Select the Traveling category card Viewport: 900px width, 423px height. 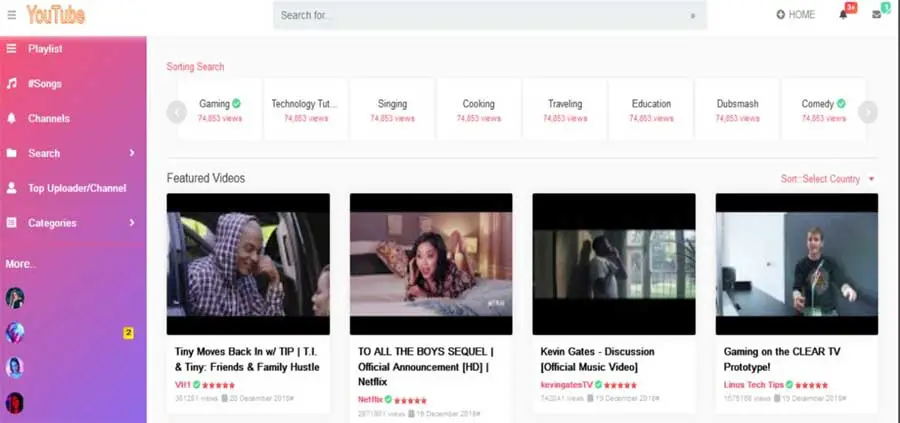(565, 109)
